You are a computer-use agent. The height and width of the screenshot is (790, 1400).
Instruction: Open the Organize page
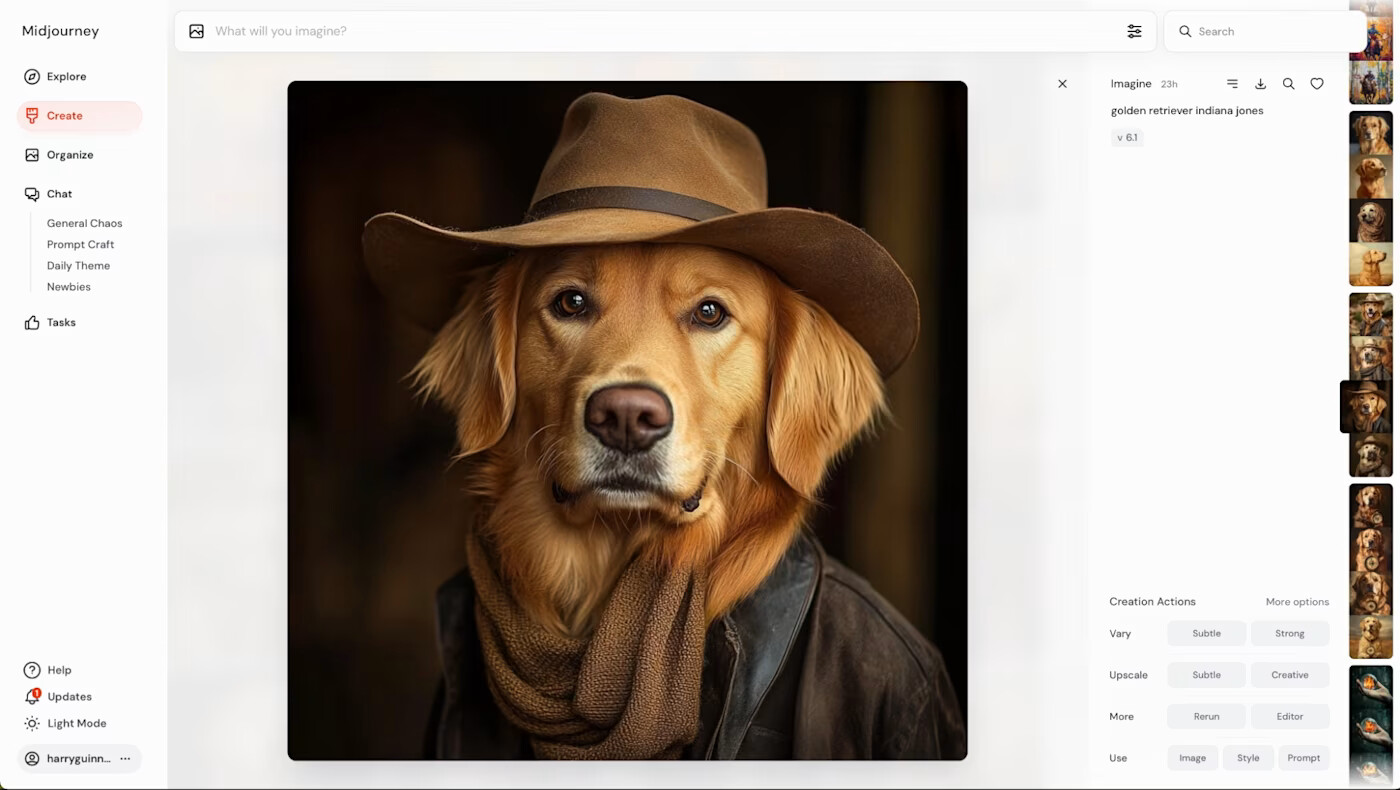tap(69, 155)
